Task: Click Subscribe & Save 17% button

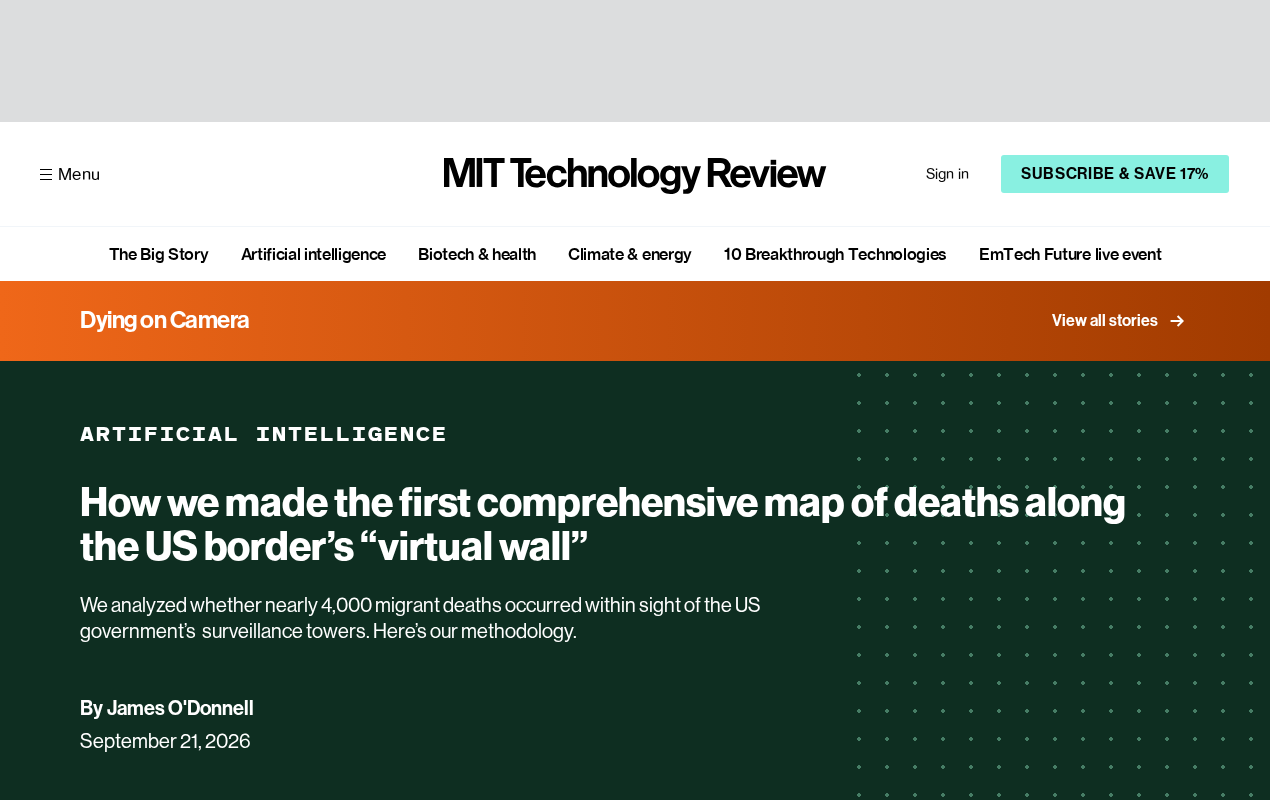Action: coord(1115,174)
